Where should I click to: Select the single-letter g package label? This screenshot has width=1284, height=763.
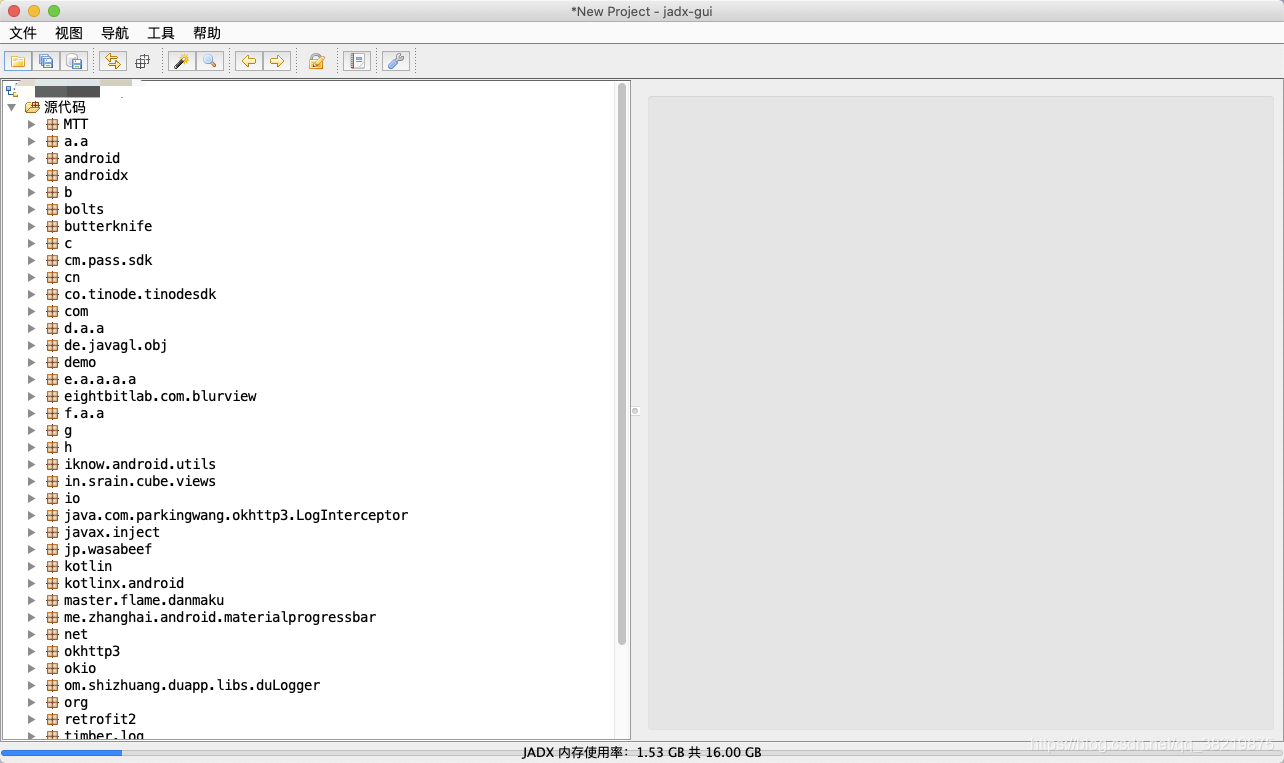[68, 430]
